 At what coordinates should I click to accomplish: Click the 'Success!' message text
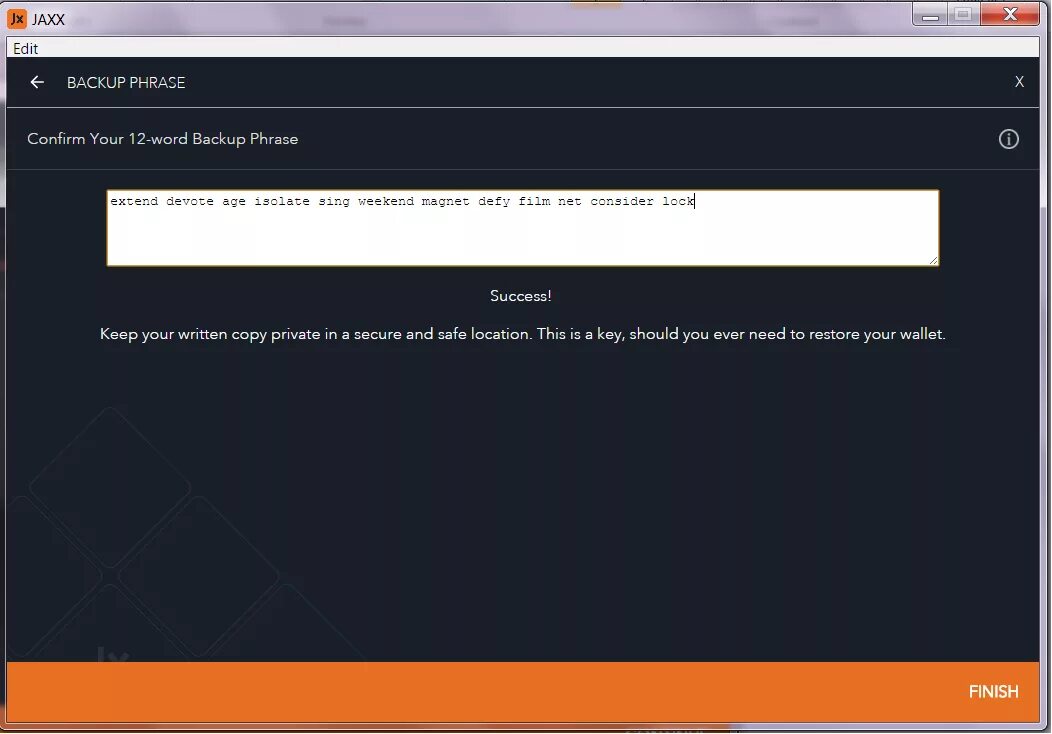click(521, 296)
